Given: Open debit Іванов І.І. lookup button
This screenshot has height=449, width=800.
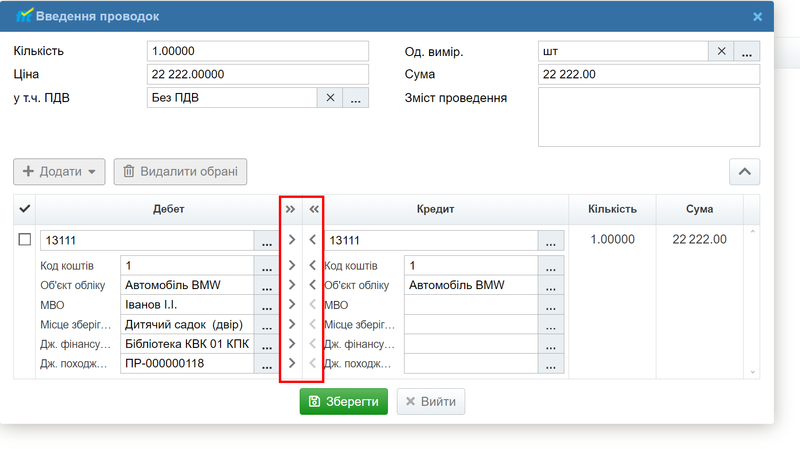Looking at the screenshot, I should [x=267, y=305].
